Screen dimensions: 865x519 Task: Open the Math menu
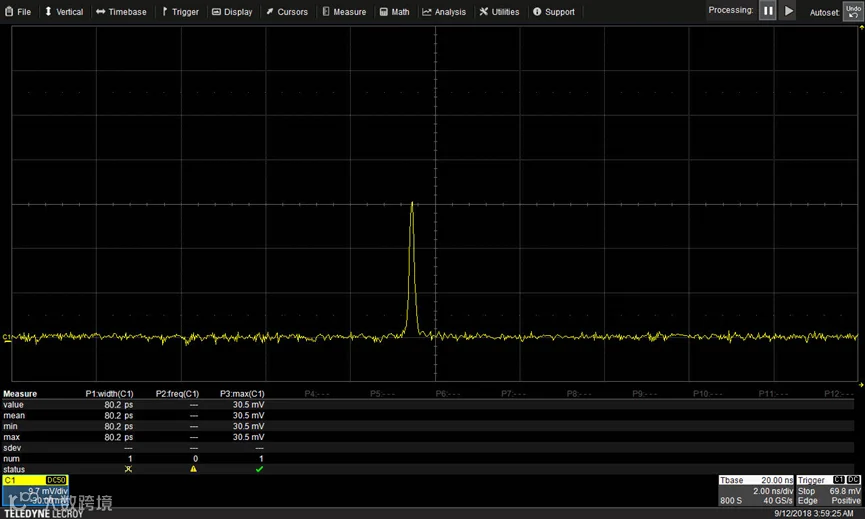pyautogui.click(x=394, y=12)
